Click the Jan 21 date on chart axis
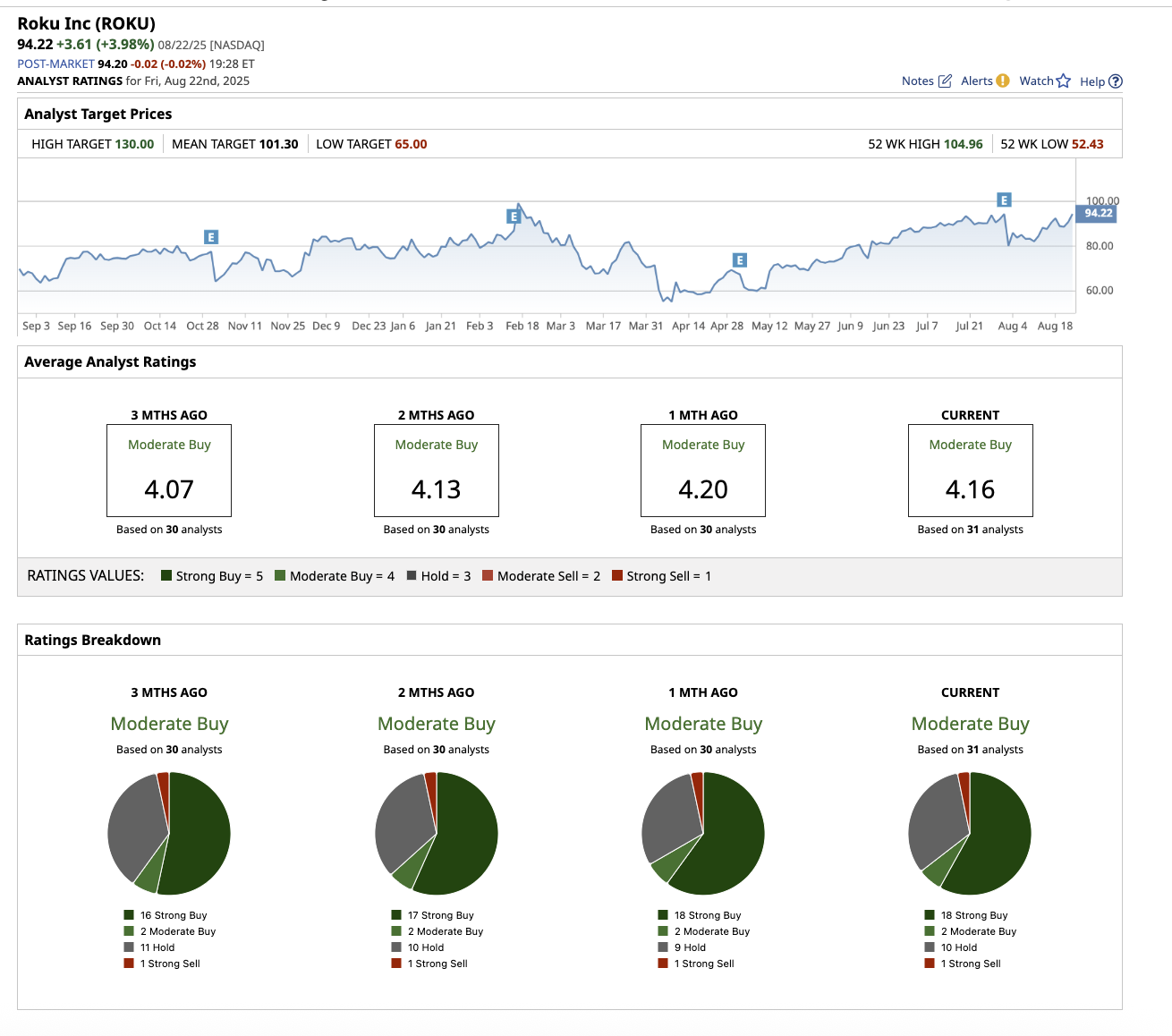1172x1036 pixels. (440, 326)
